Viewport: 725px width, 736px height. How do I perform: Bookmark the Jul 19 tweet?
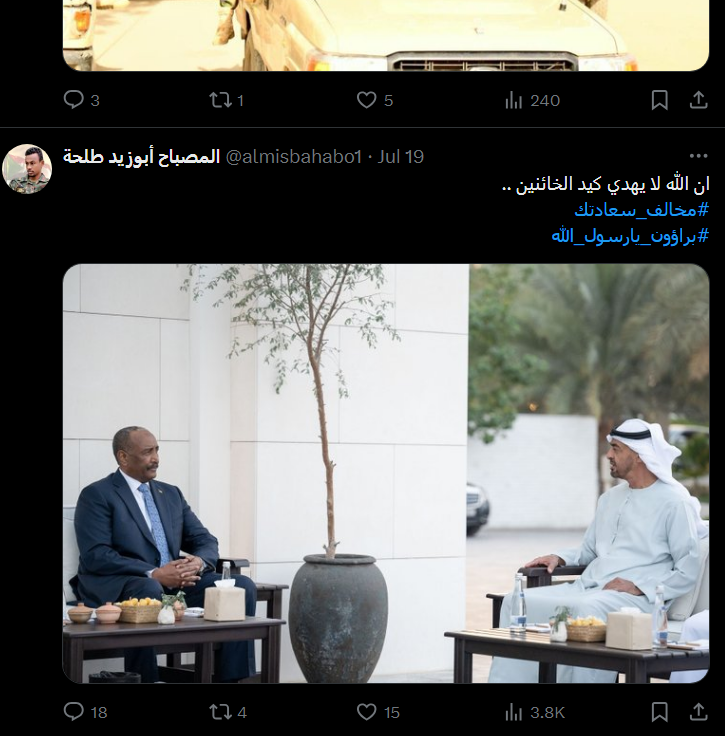coord(659,712)
